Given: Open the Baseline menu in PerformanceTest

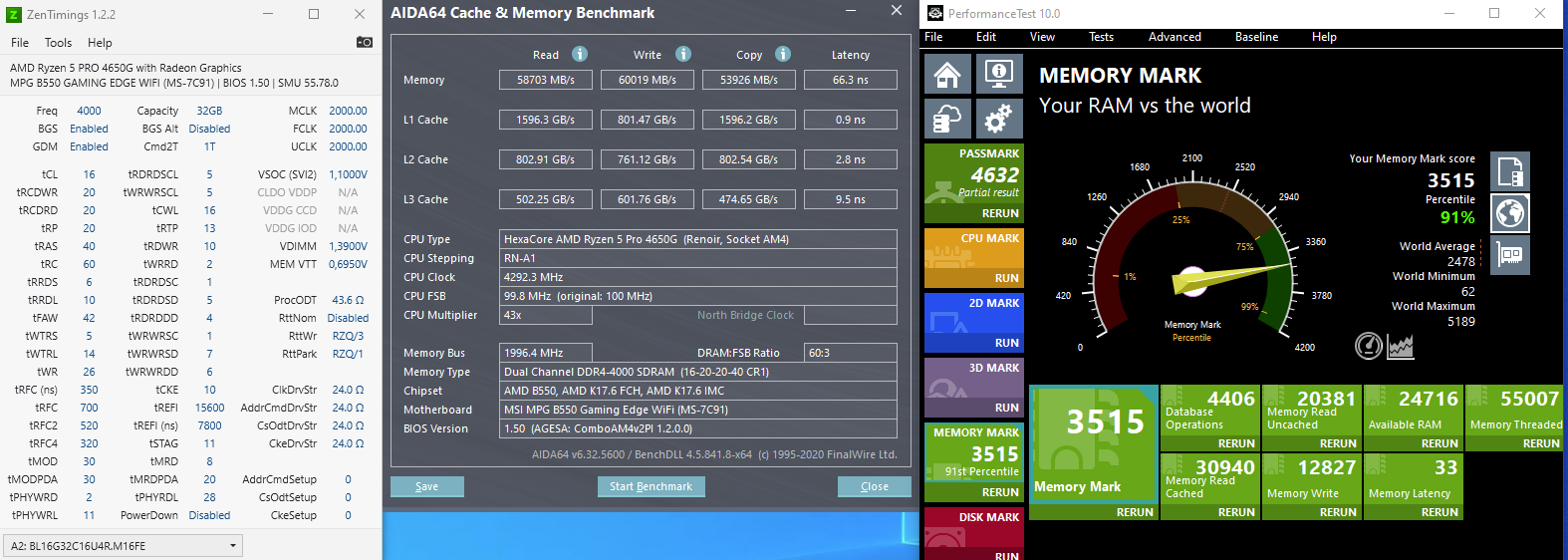Looking at the screenshot, I should click(1256, 37).
